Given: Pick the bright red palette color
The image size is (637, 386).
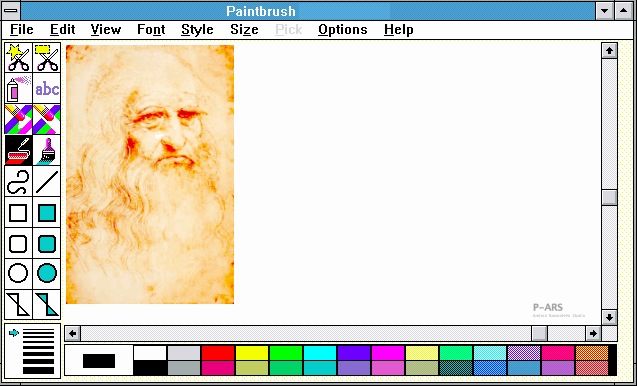Looking at the screenshot, I should 218,353.
